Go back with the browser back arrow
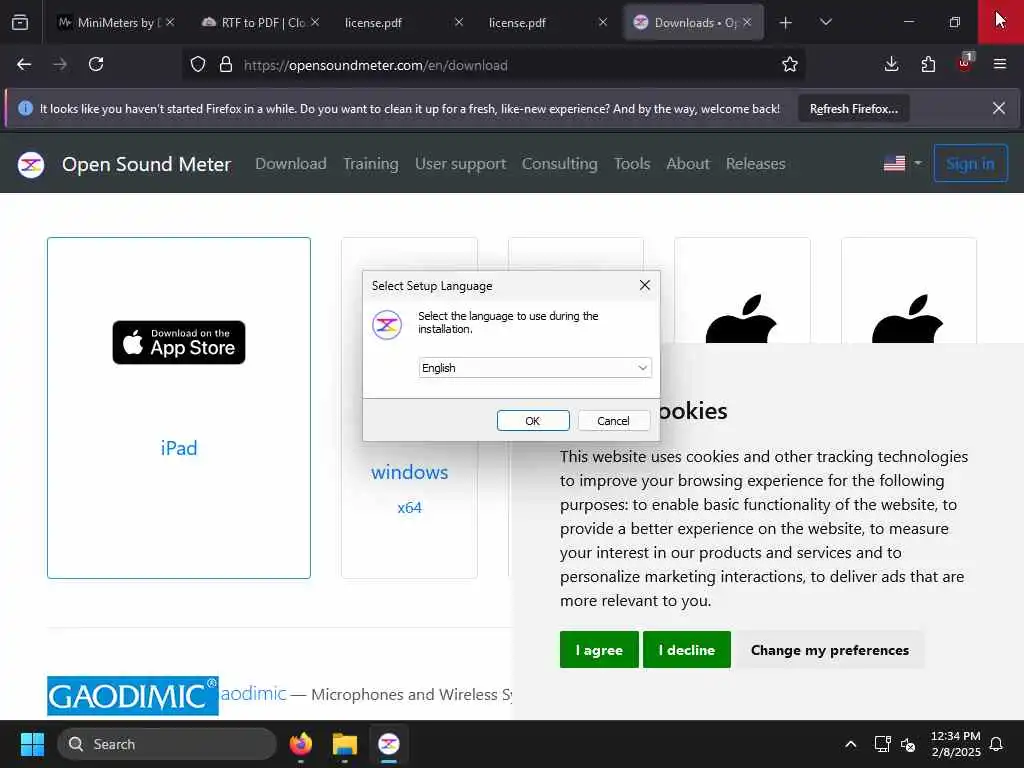The width and height of the screenshot is (1024, 768). [x=24, y=64]
